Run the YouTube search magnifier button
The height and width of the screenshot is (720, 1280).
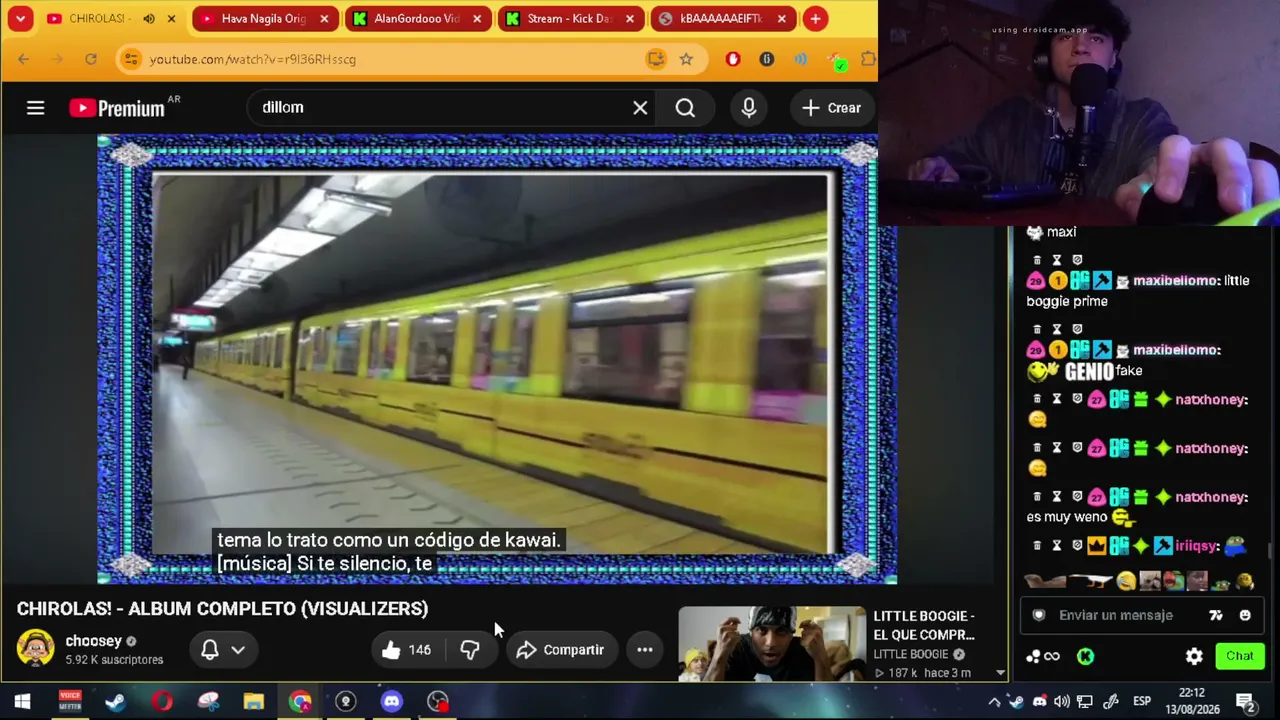coord(685,108)
